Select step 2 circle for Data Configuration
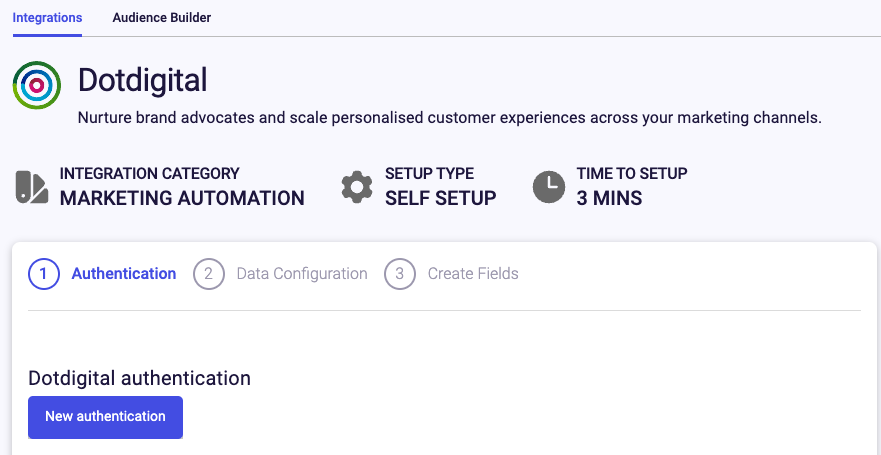Screen dimensions: 881x455 (209, 274)
